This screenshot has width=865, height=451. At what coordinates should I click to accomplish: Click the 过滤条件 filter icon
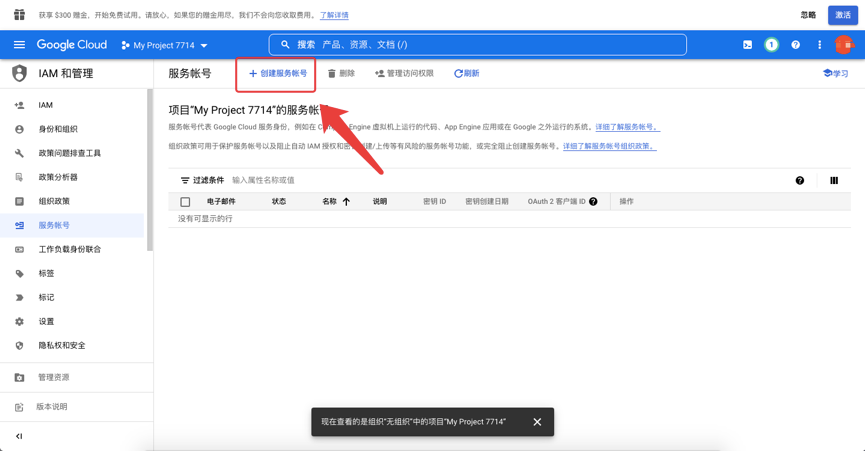[185, 180]
